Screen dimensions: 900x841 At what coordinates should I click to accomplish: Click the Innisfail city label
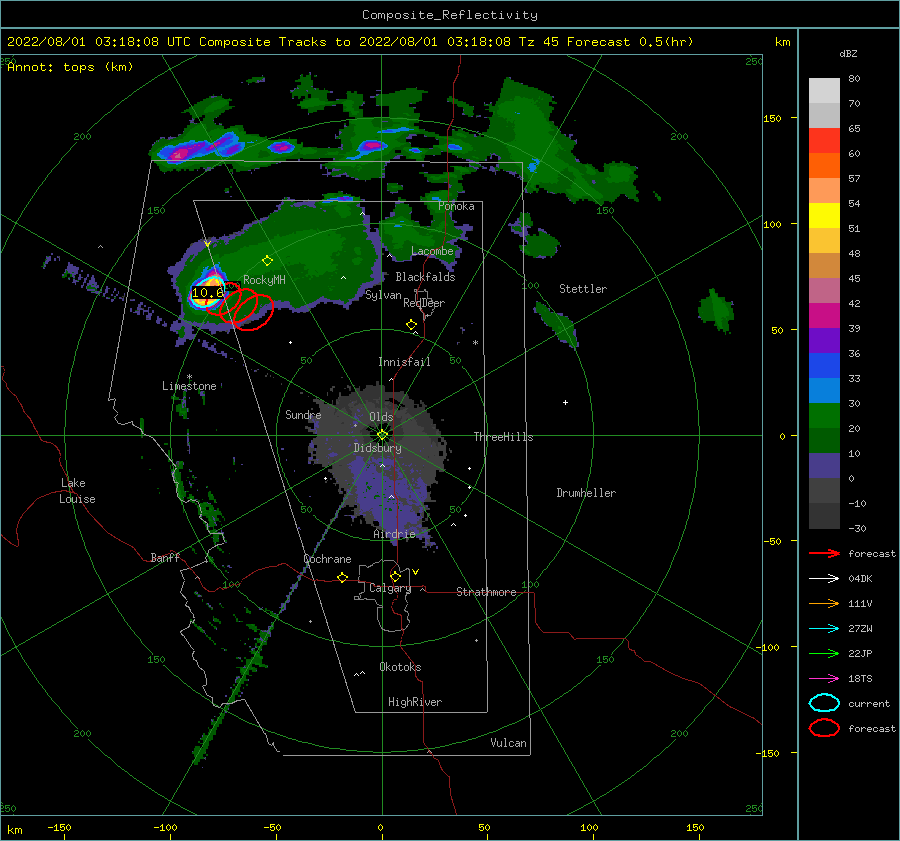coord(404,362)
